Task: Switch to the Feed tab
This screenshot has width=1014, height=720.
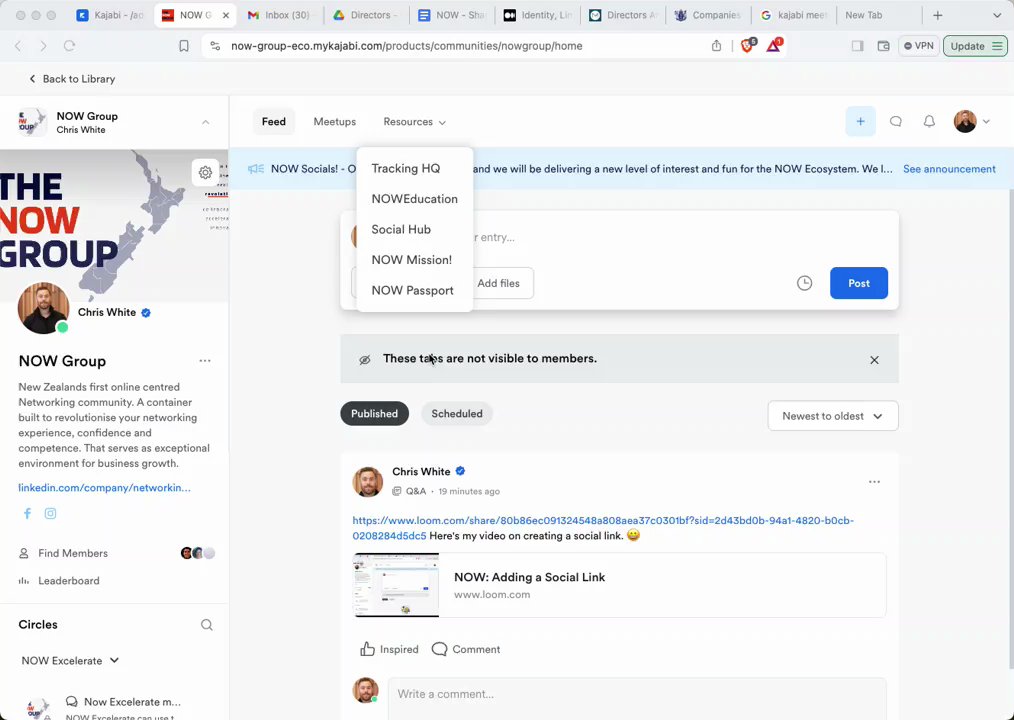Action: (x=274, y=122)
